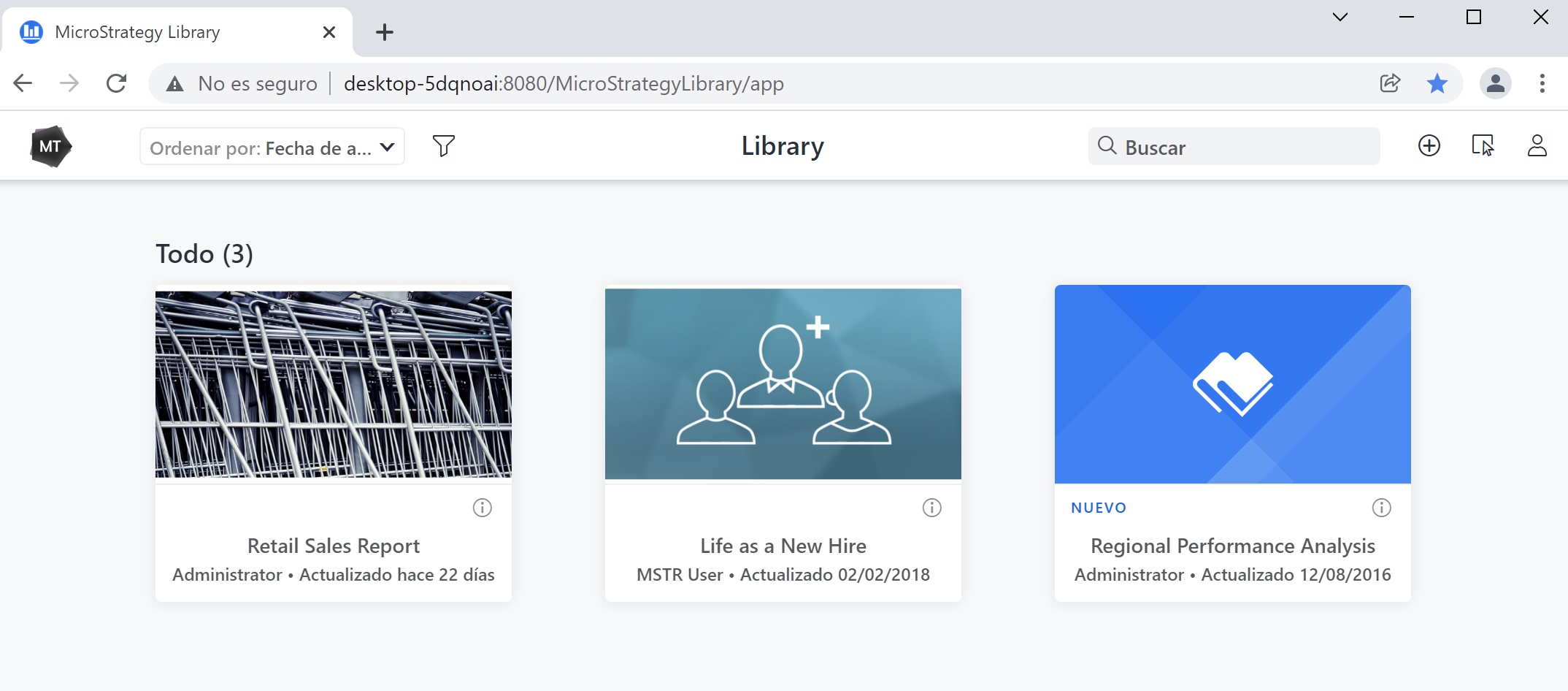
Task: Click the MT profile logo icon
Action: click(50, 146)
